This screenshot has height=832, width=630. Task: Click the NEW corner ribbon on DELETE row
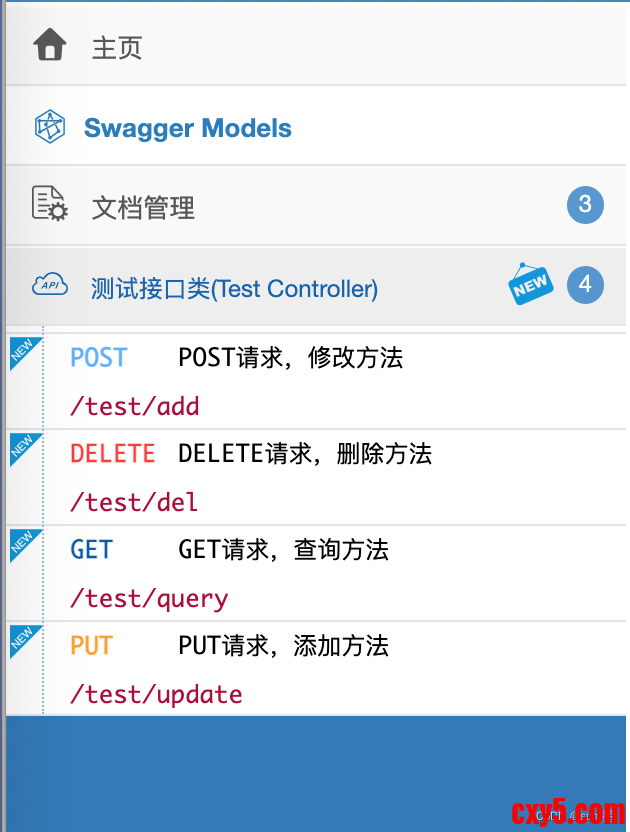point(24,448)
